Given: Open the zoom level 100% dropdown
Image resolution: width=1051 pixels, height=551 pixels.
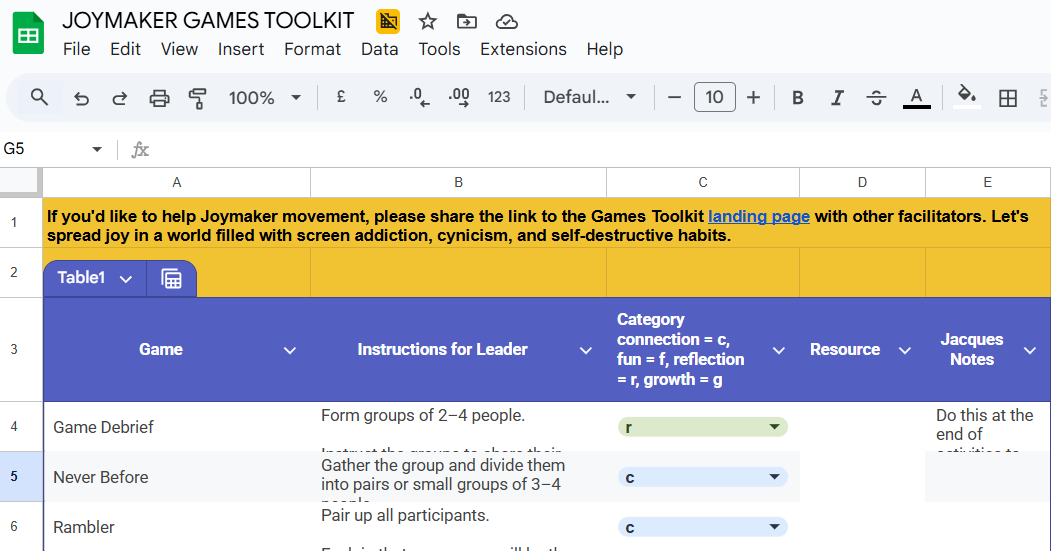Looking at the screenshot, I should click(x=264, y=98).
